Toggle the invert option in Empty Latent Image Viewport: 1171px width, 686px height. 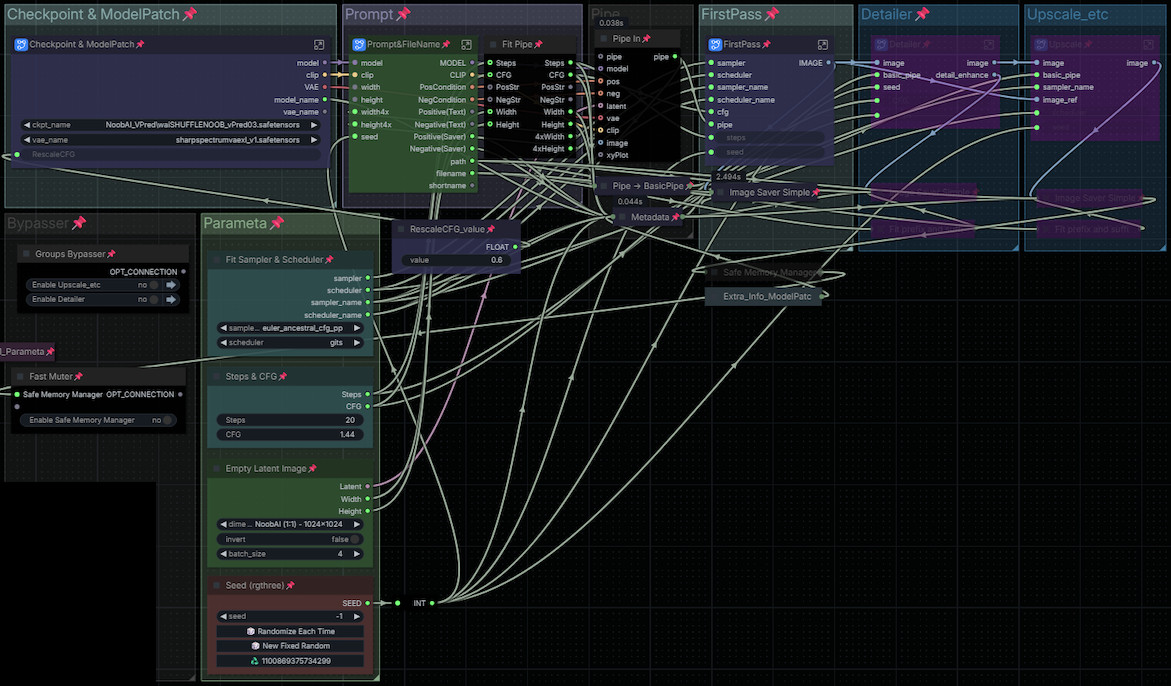point(354,539)
